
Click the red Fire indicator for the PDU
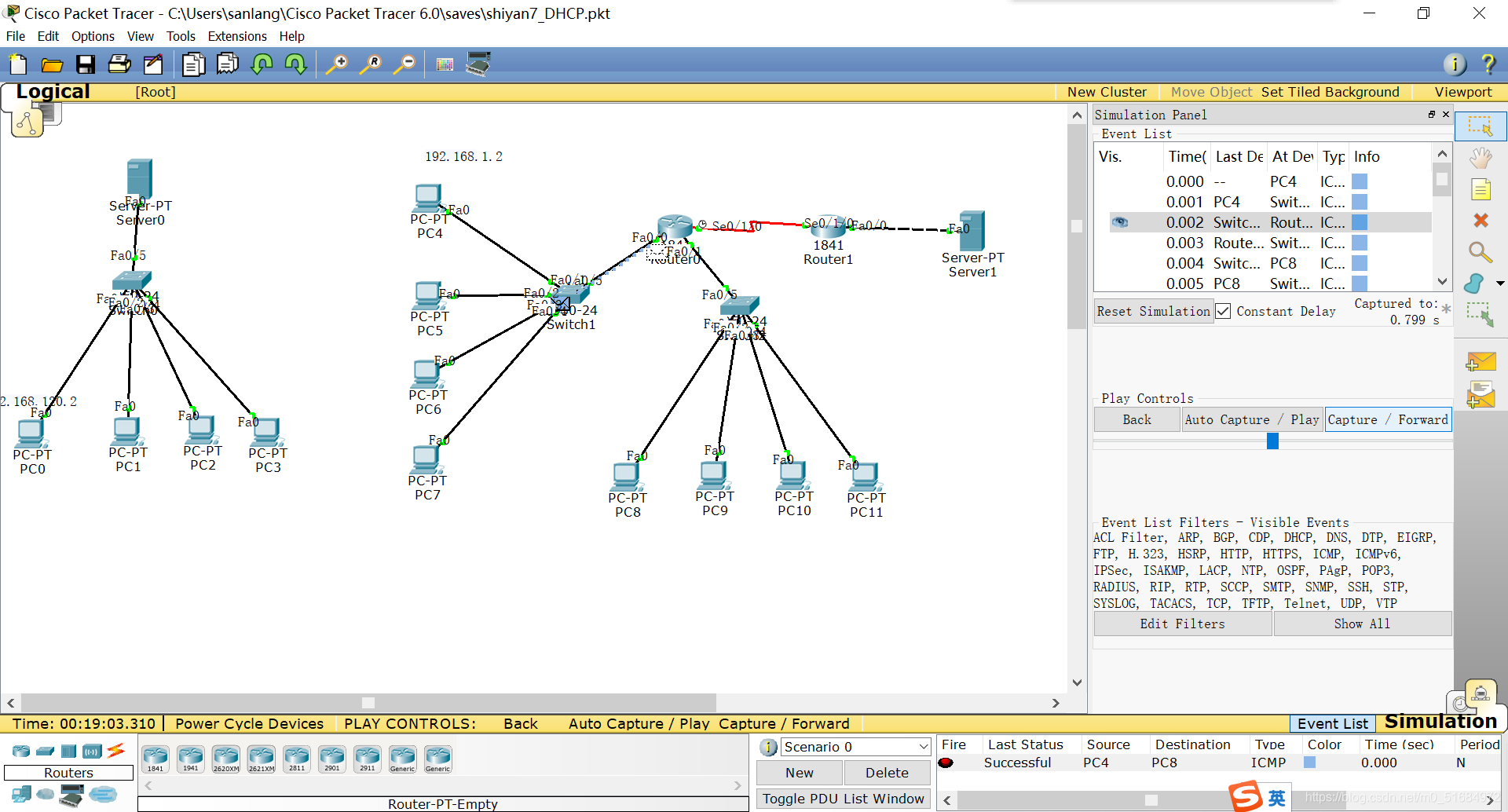946,763
